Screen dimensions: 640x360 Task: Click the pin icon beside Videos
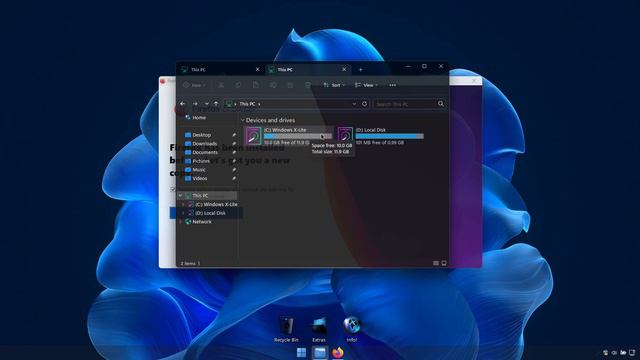pos(234,178)
